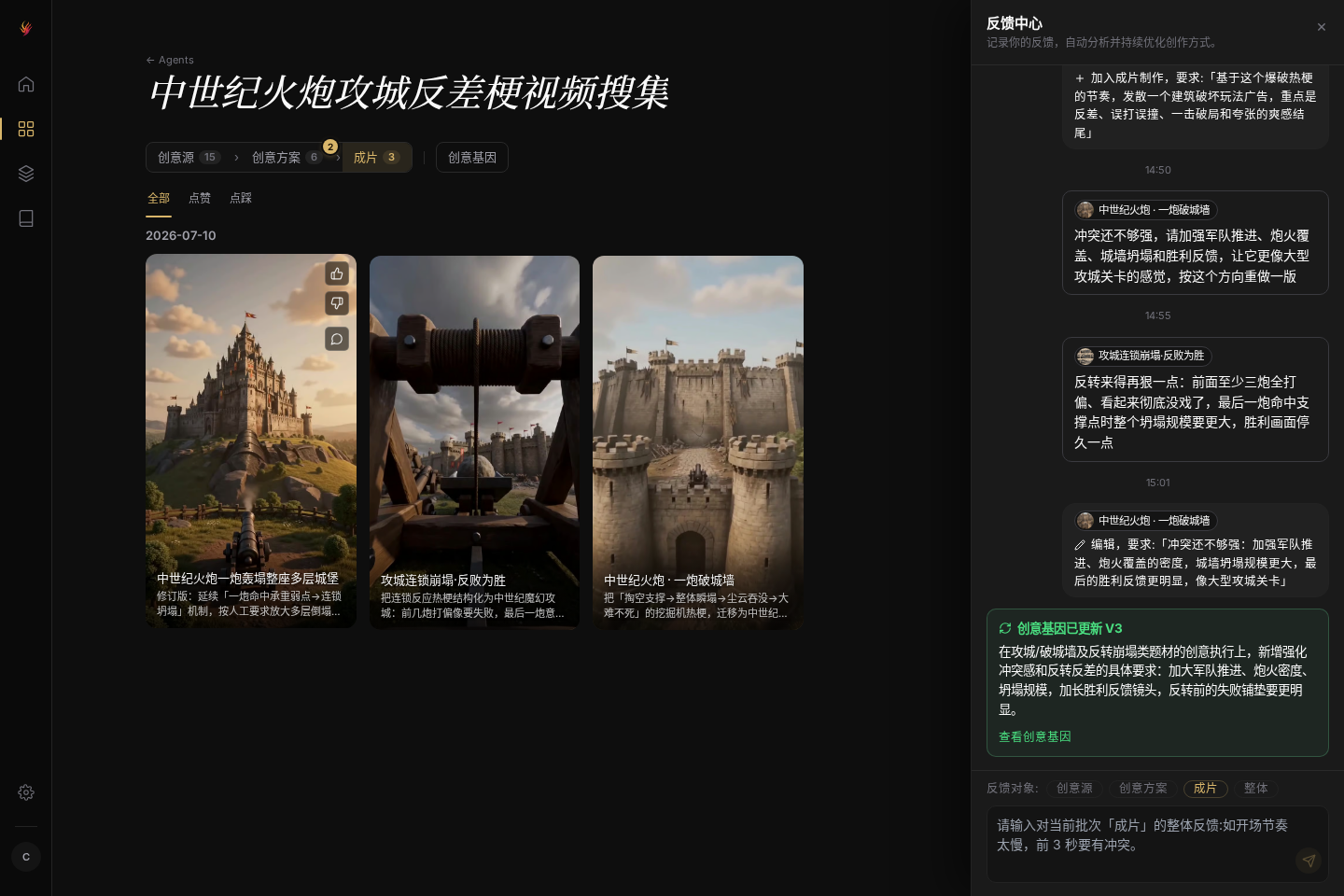
Task: Click the 中世纪火炮 · 一炮破城墙 tag at 15:01
Action: 1145,521
